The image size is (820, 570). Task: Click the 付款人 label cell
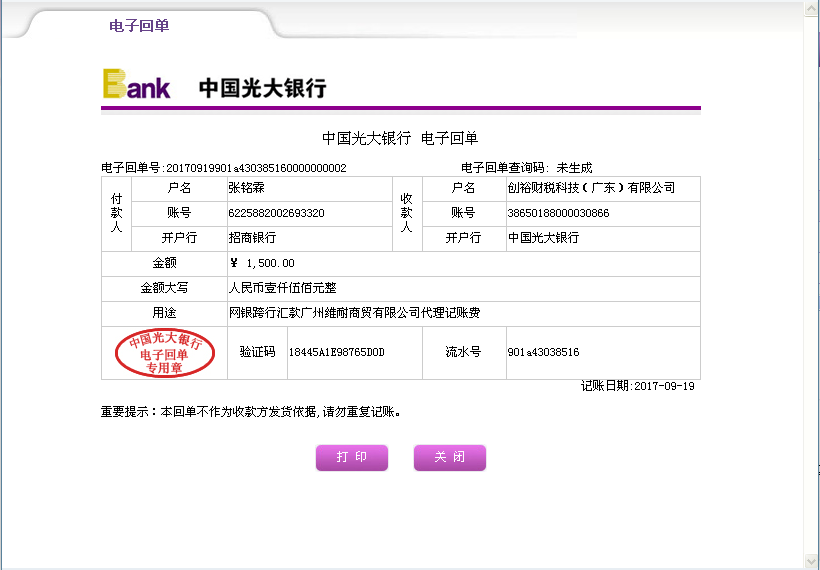point(116,213)
